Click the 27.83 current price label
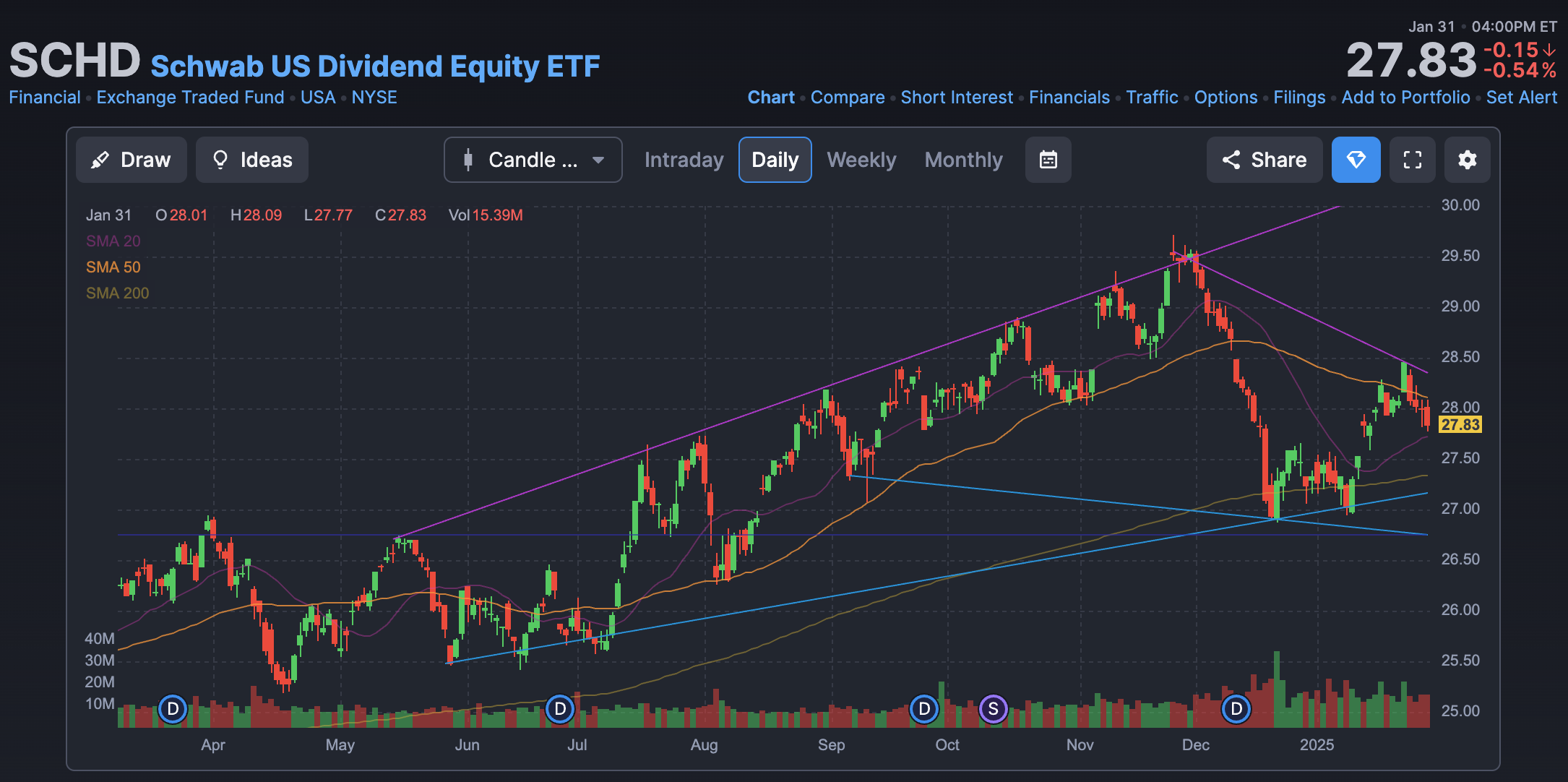Image resolution: width=1568 pixels, height=782 pixels. [x=1460, y=425]
